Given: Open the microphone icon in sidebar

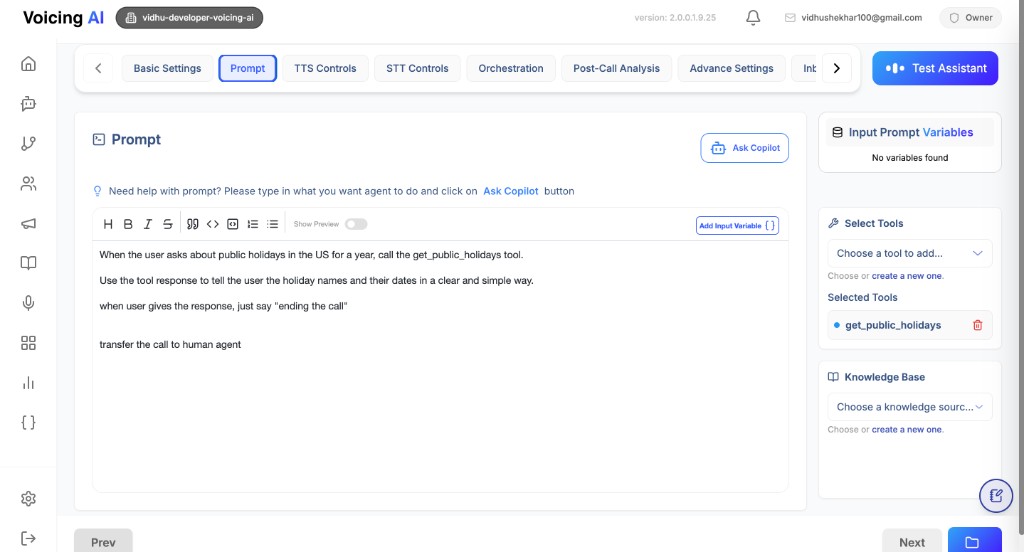Looking at the screenshot, I should [x=28, y=303].
